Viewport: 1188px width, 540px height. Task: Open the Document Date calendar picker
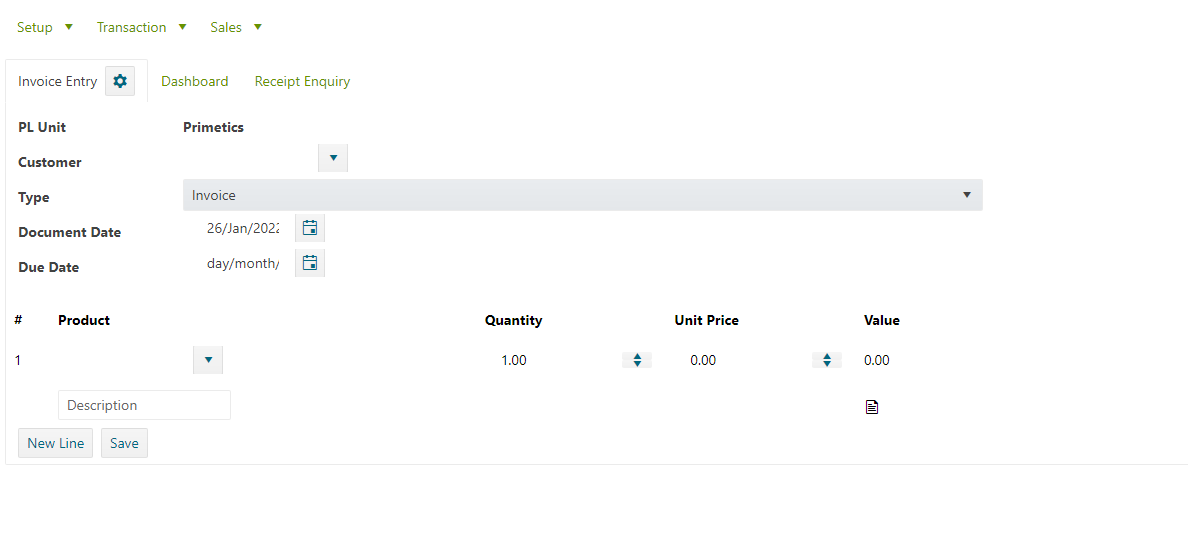(310, 228)
